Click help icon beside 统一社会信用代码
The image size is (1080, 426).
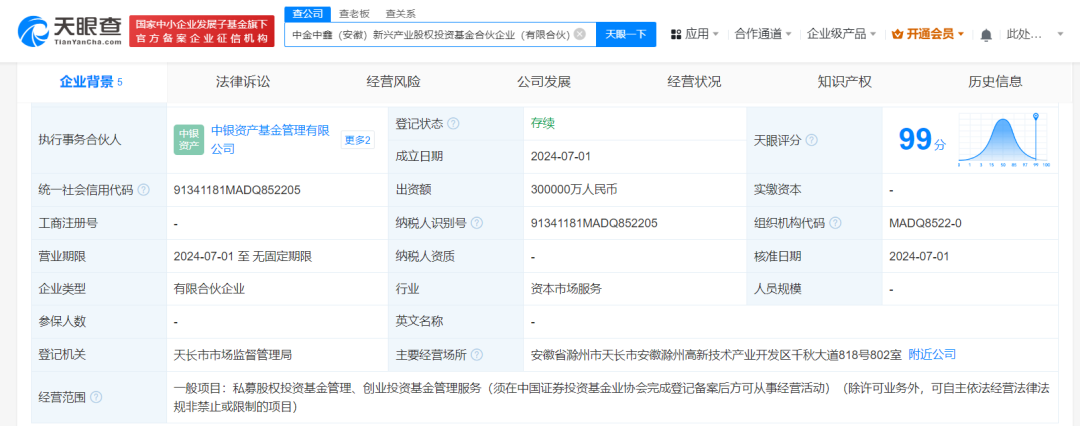(x=144, y=189)
